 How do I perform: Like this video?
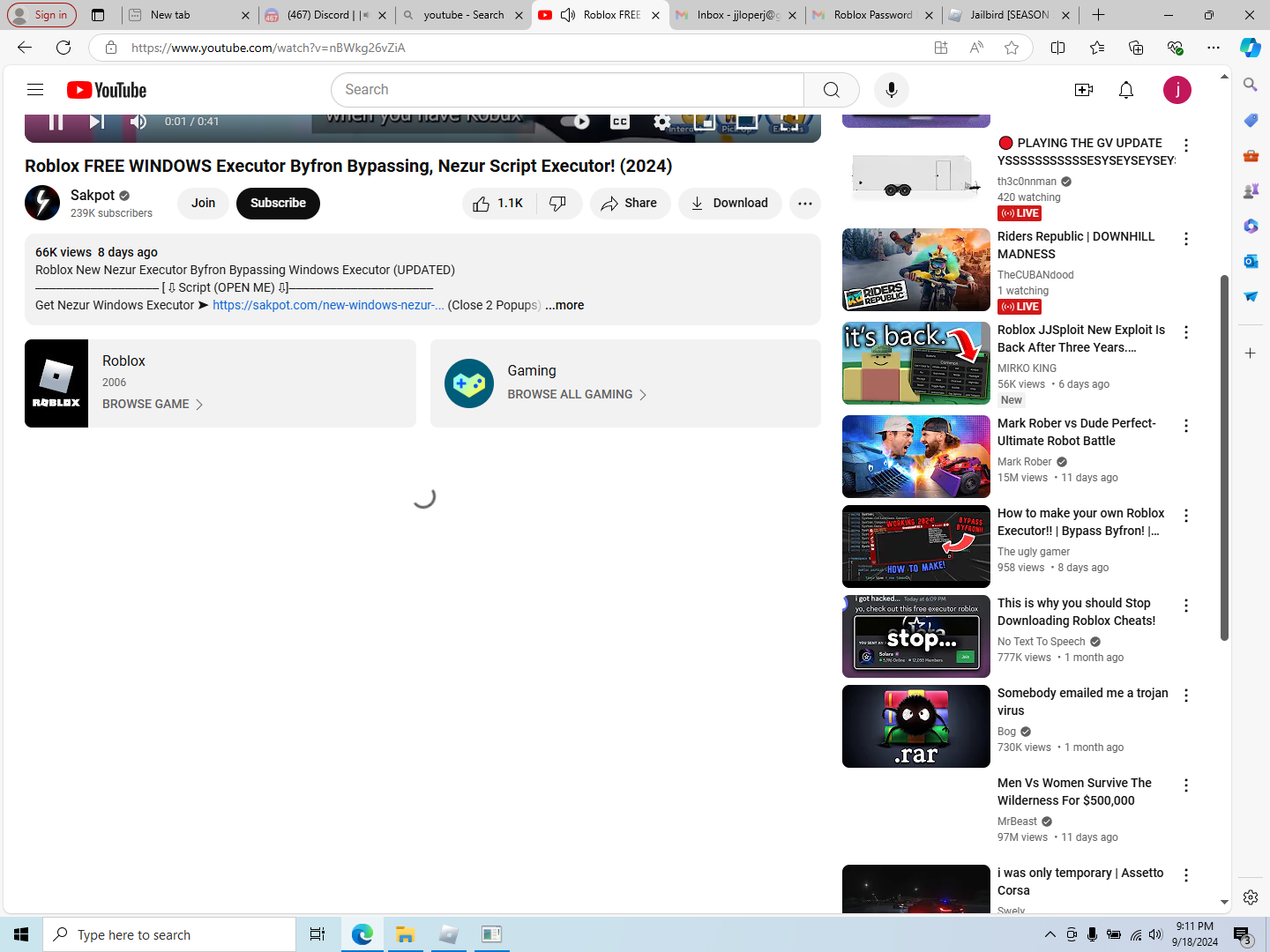click(x=497, y=204)
